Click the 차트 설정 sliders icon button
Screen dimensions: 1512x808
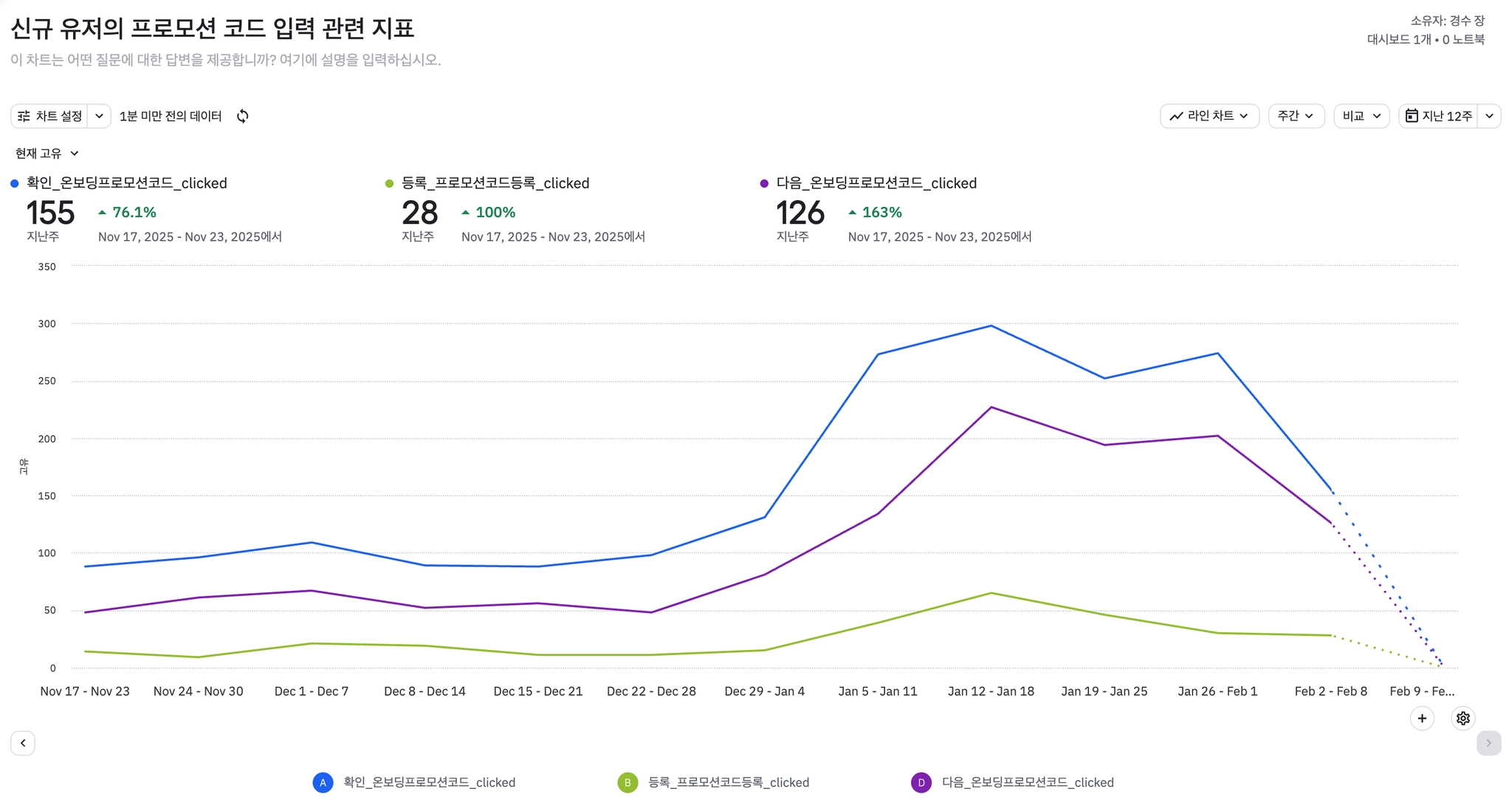[24, 116]
